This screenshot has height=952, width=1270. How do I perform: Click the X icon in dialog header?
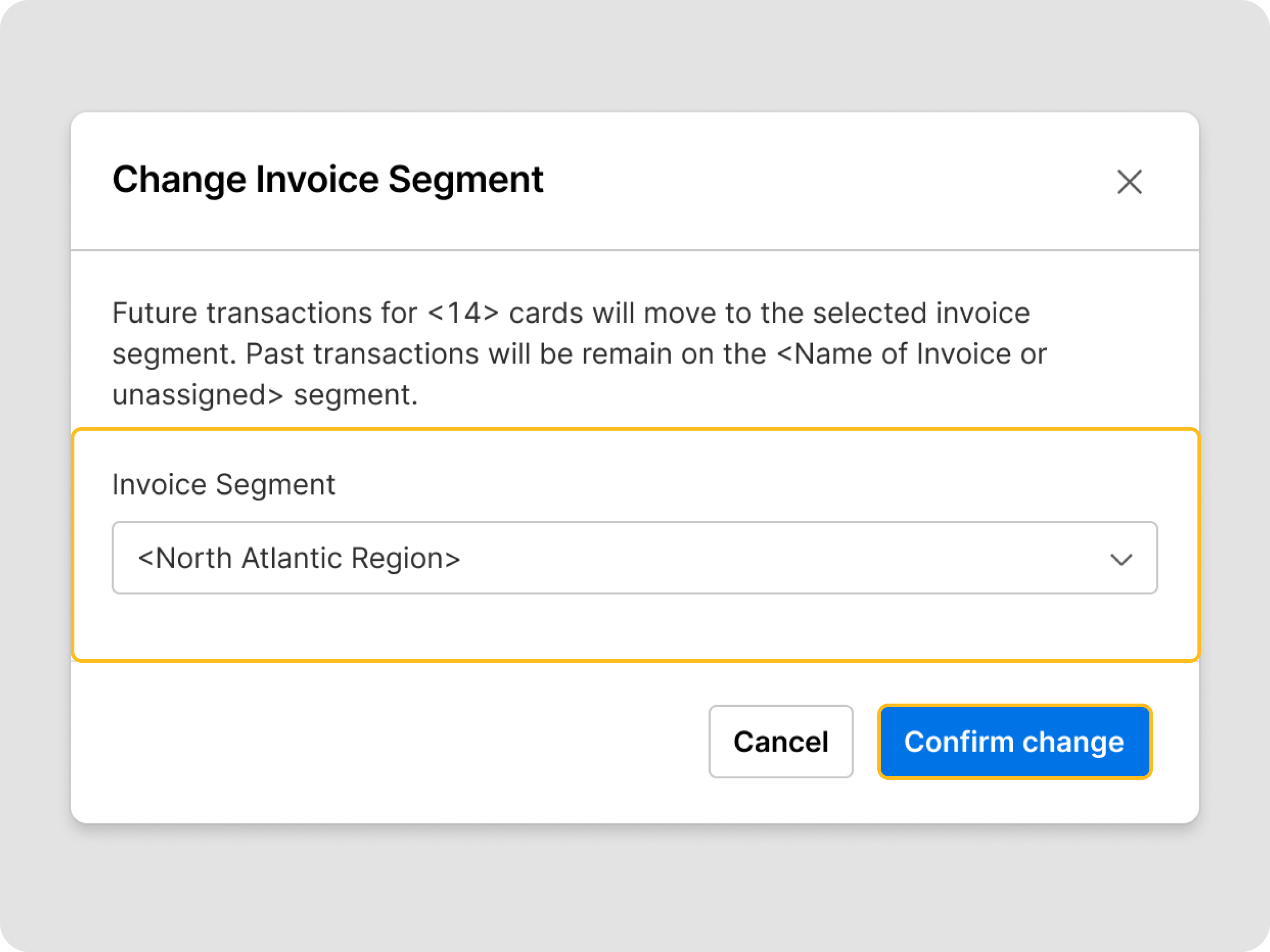click(1129, 182)
